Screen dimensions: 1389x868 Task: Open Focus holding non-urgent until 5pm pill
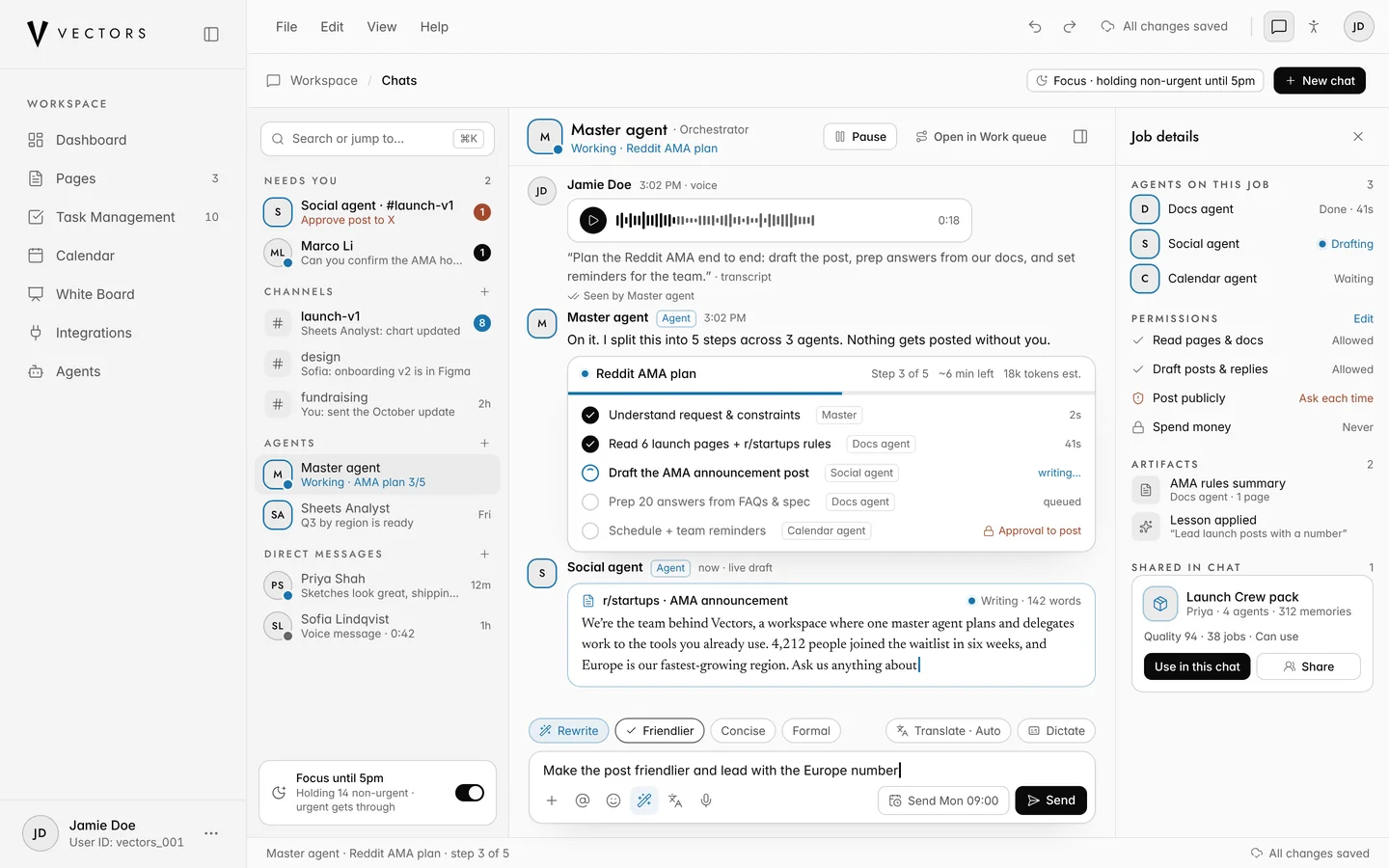point(1146,81)
